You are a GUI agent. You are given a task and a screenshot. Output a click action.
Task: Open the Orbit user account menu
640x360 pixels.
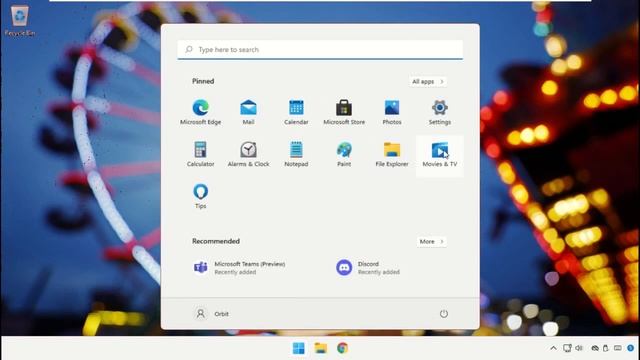[211, 313]
